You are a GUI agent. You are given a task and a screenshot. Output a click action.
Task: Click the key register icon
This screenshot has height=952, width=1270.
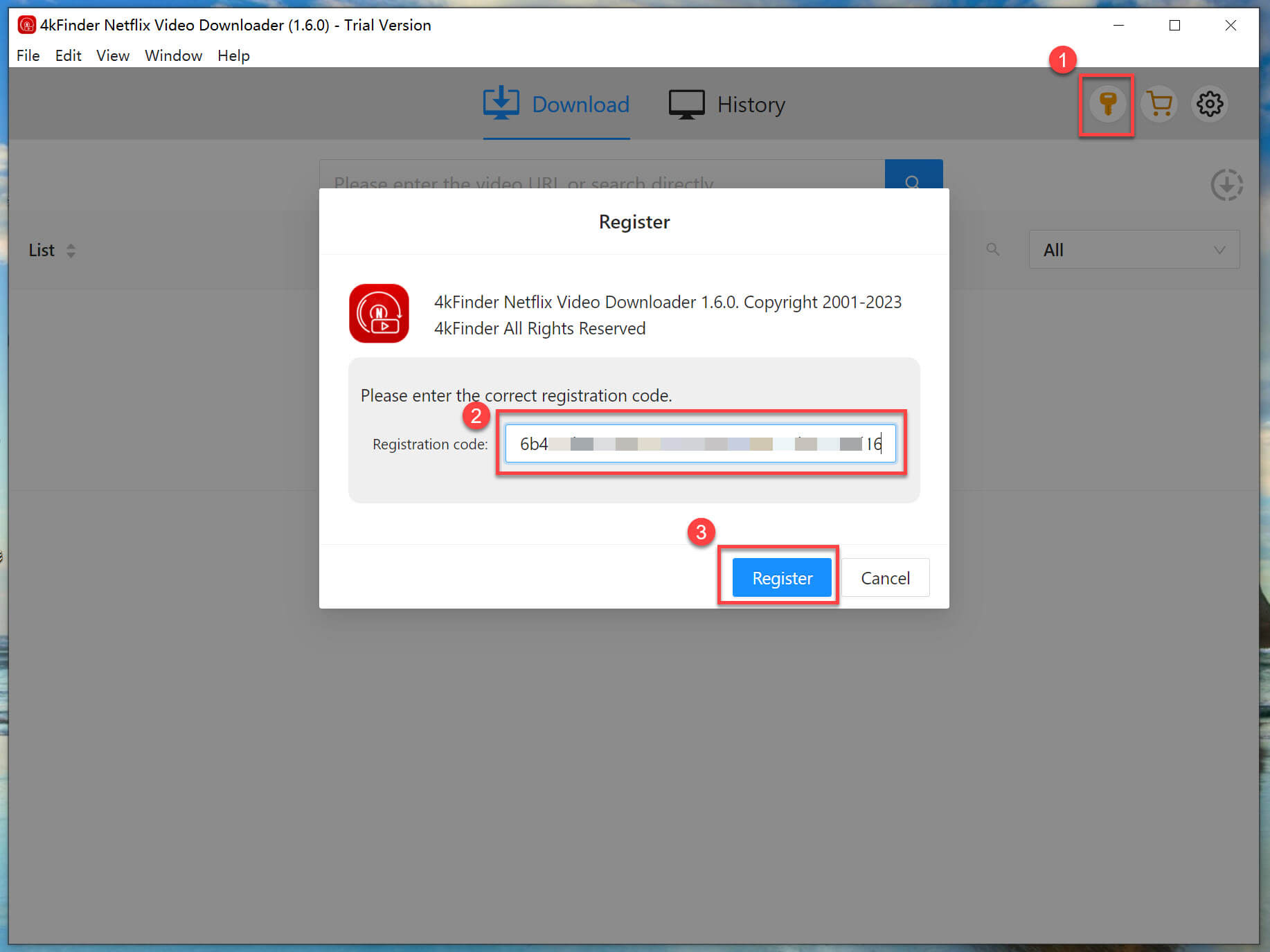tap(1107, 105)
